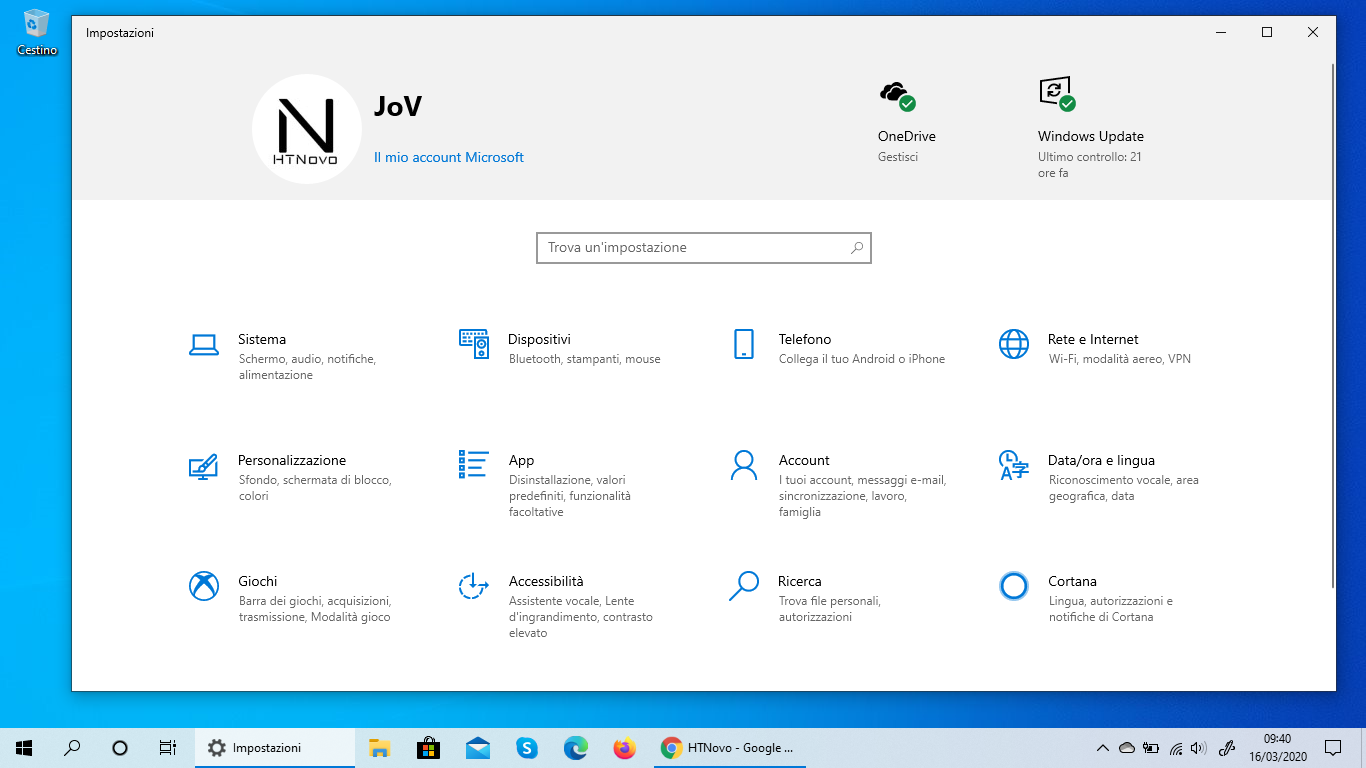Open the notification Action Center icon
This screenshot has height=768, width=1366.
point(1333,747)
